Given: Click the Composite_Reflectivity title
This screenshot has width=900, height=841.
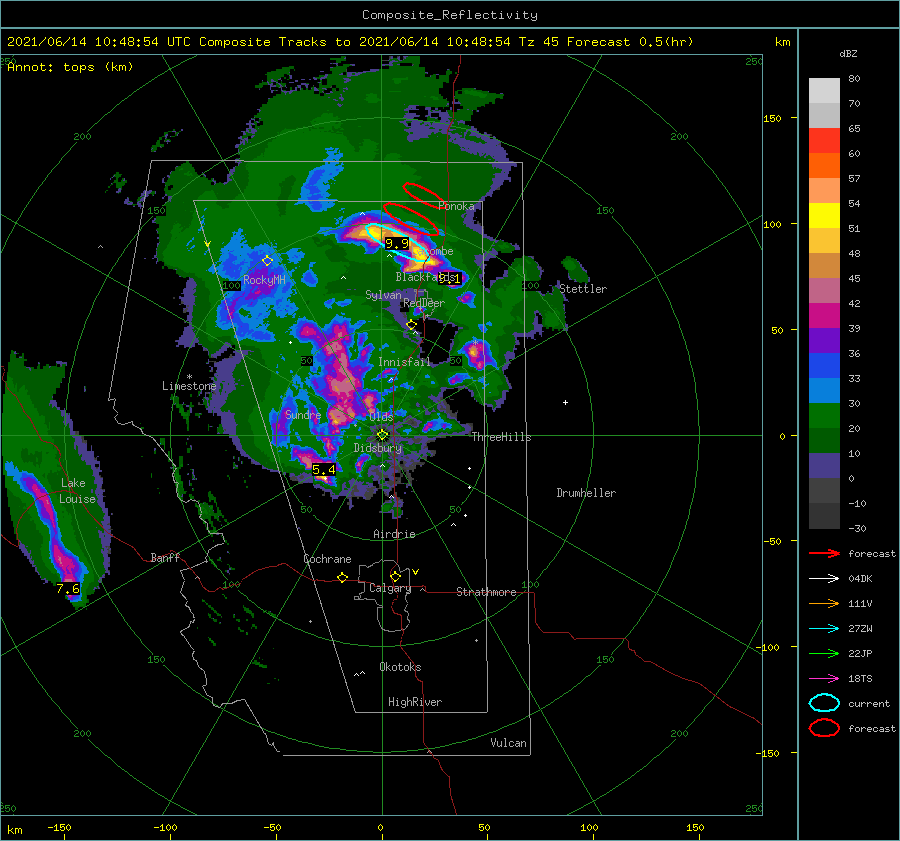Looking at the screenshot, I should coord(449,15).
